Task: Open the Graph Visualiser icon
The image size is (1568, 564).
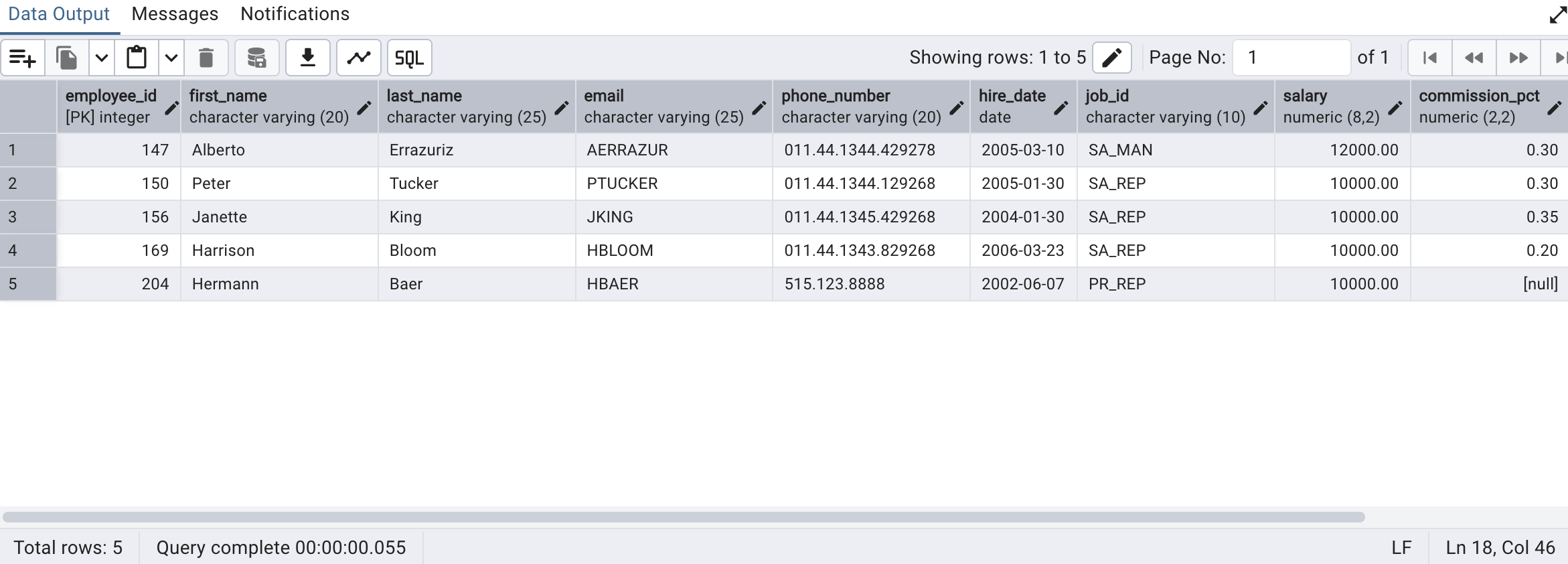Action: (359, 58)
